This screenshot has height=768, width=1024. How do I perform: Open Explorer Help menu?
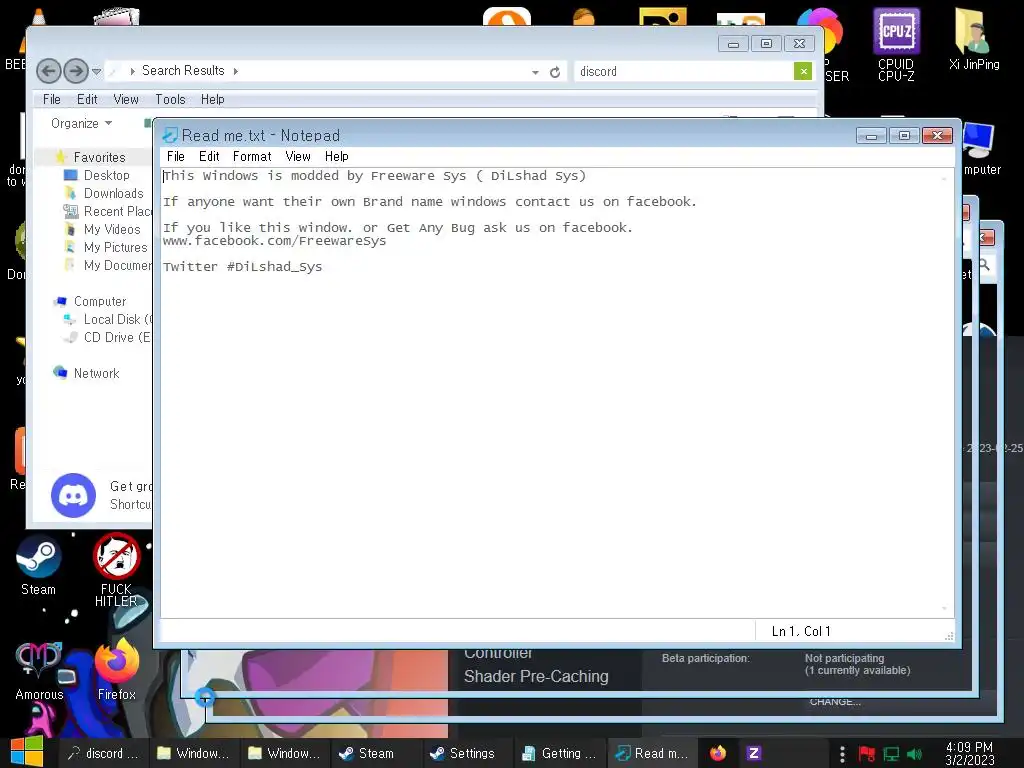[x=212, y=99]
